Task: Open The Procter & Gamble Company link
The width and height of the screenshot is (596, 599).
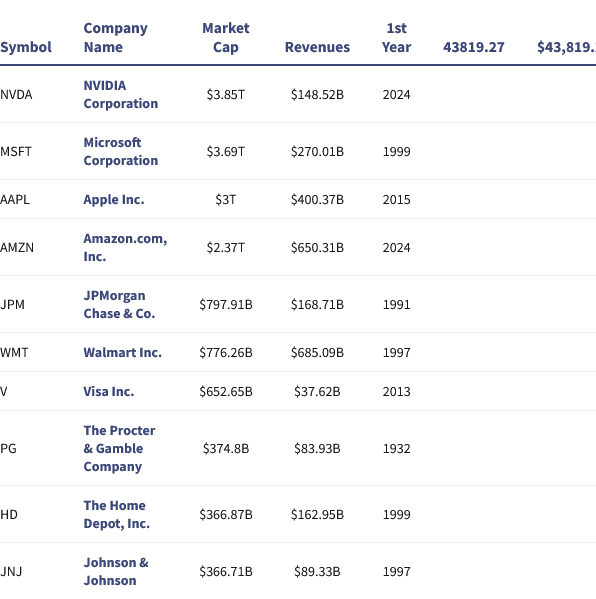Action: pos(120,448)
